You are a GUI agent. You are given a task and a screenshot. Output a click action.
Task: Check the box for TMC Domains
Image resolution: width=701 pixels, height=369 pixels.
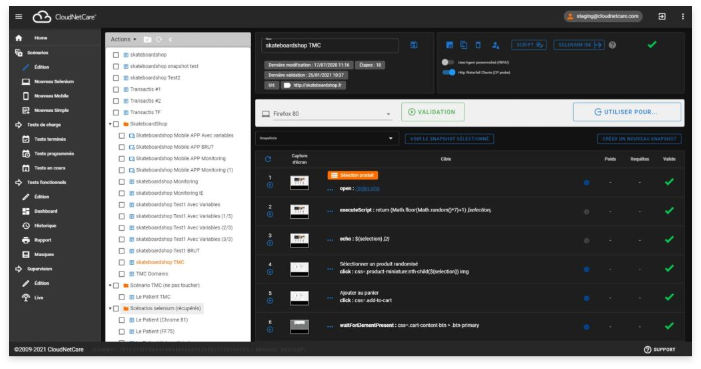122,274
